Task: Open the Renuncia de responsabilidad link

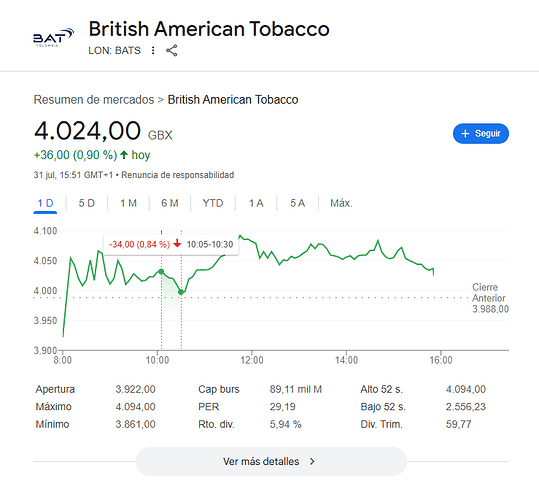Action: click(177, 175)
